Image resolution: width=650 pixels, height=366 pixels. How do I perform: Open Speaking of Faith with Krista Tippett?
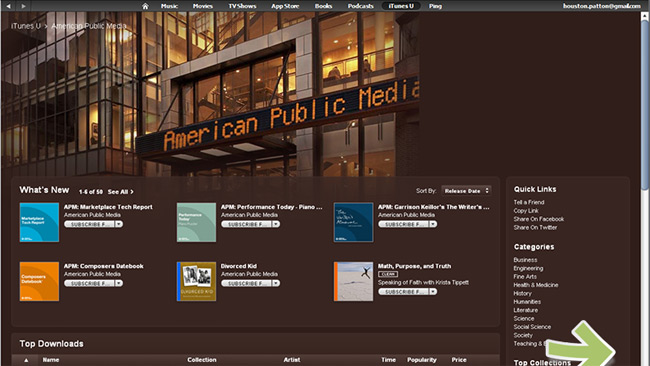[423, 282]
